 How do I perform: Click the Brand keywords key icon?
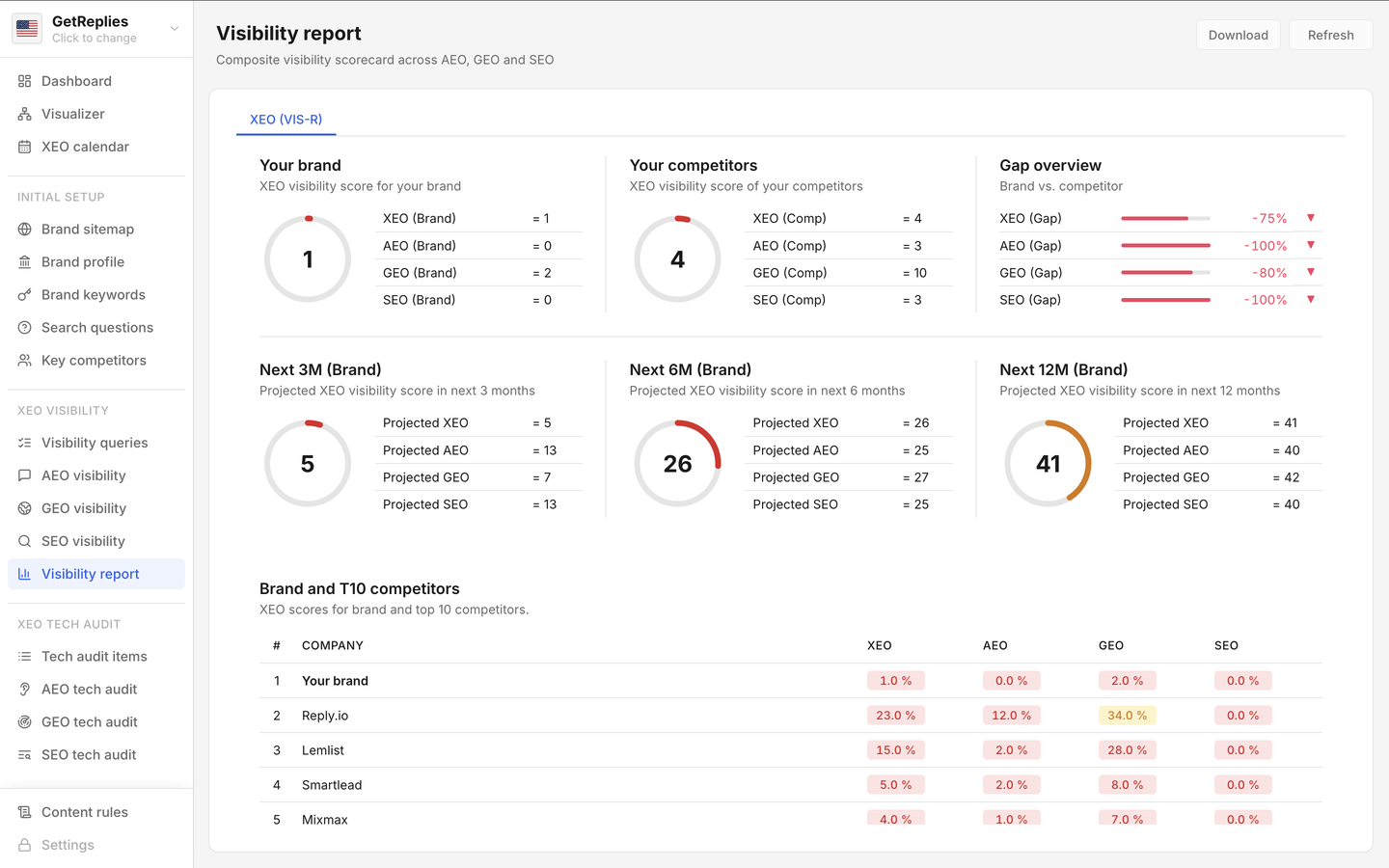coord(25,295)
